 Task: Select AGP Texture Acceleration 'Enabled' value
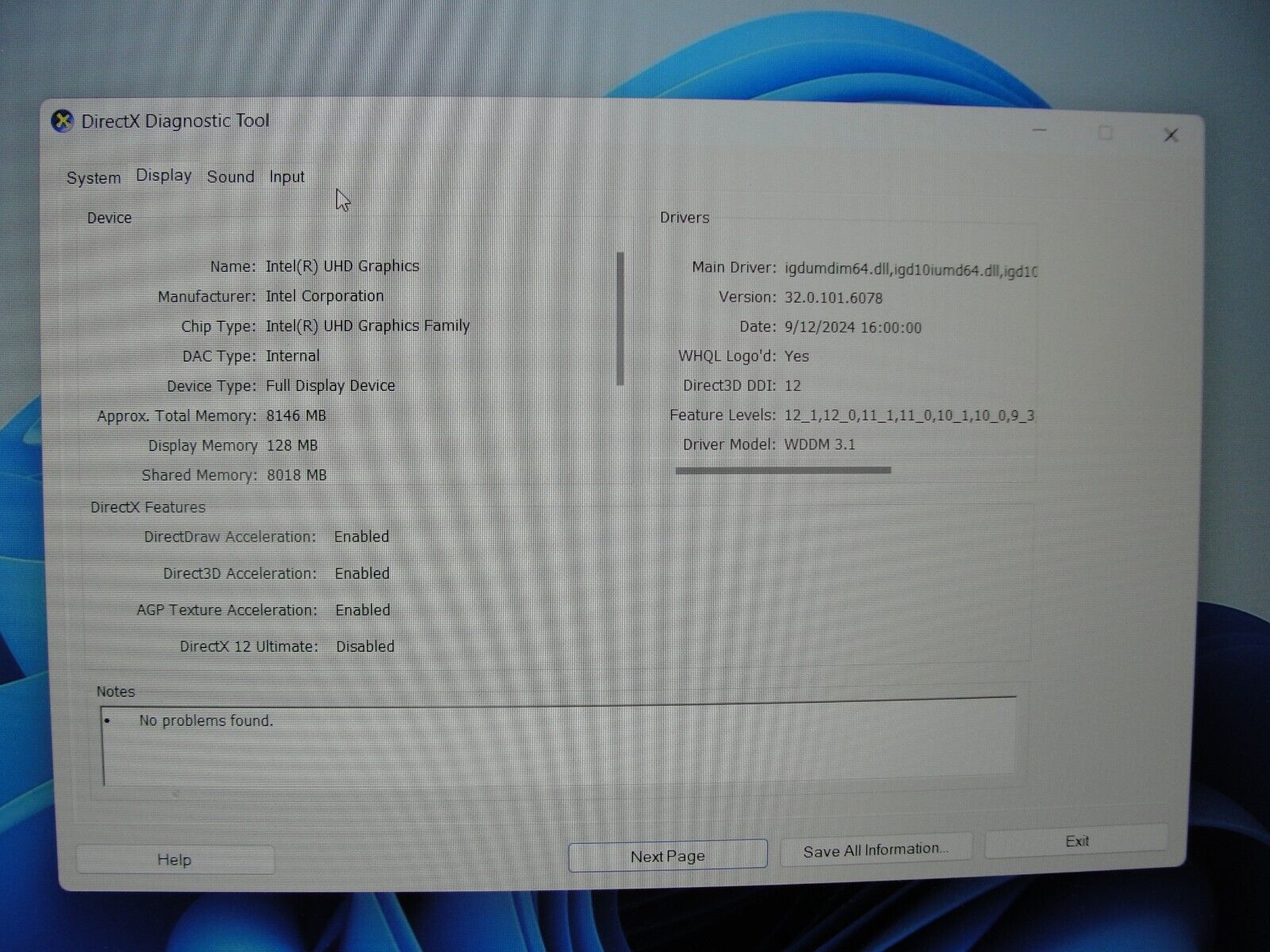[x=363, y=610]
